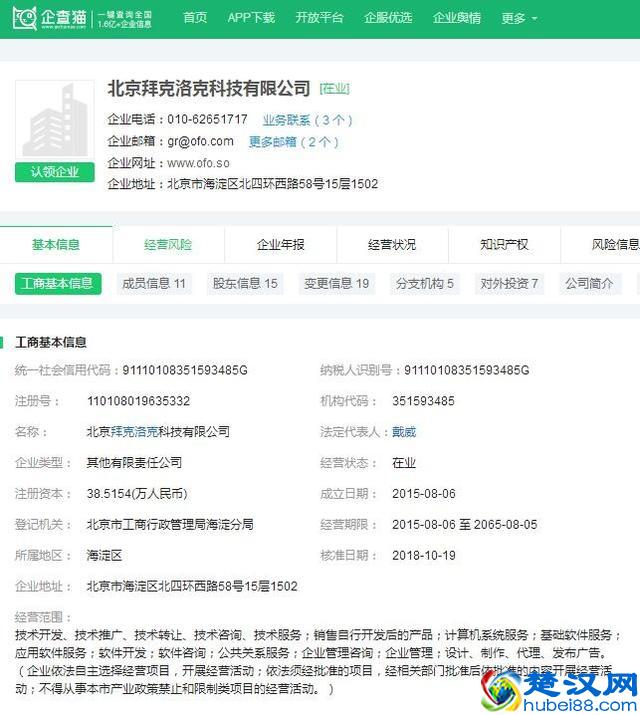Click the email gr@ofo.com text

coord(200,142)
